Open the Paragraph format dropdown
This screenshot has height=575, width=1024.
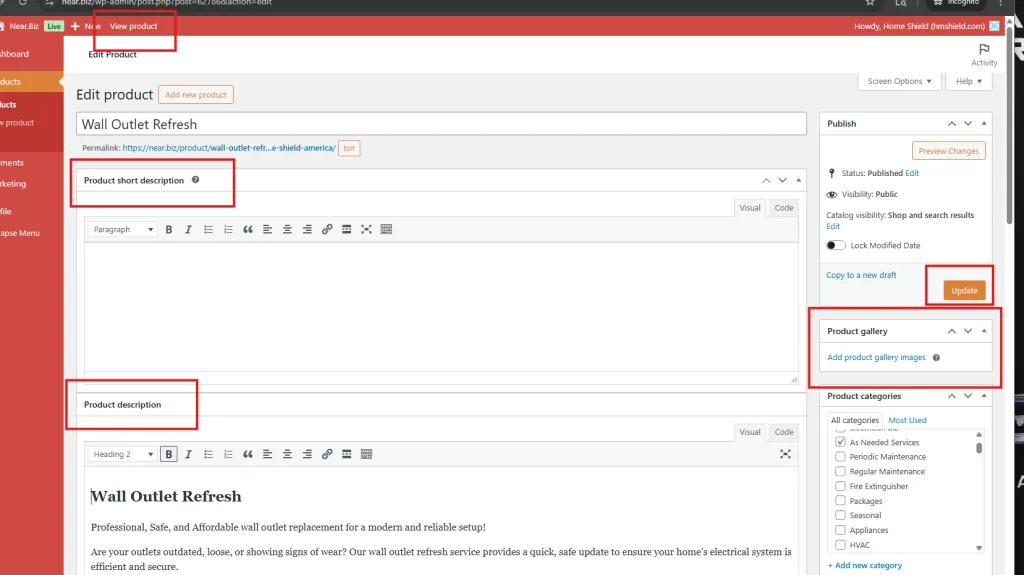point(123,230)
